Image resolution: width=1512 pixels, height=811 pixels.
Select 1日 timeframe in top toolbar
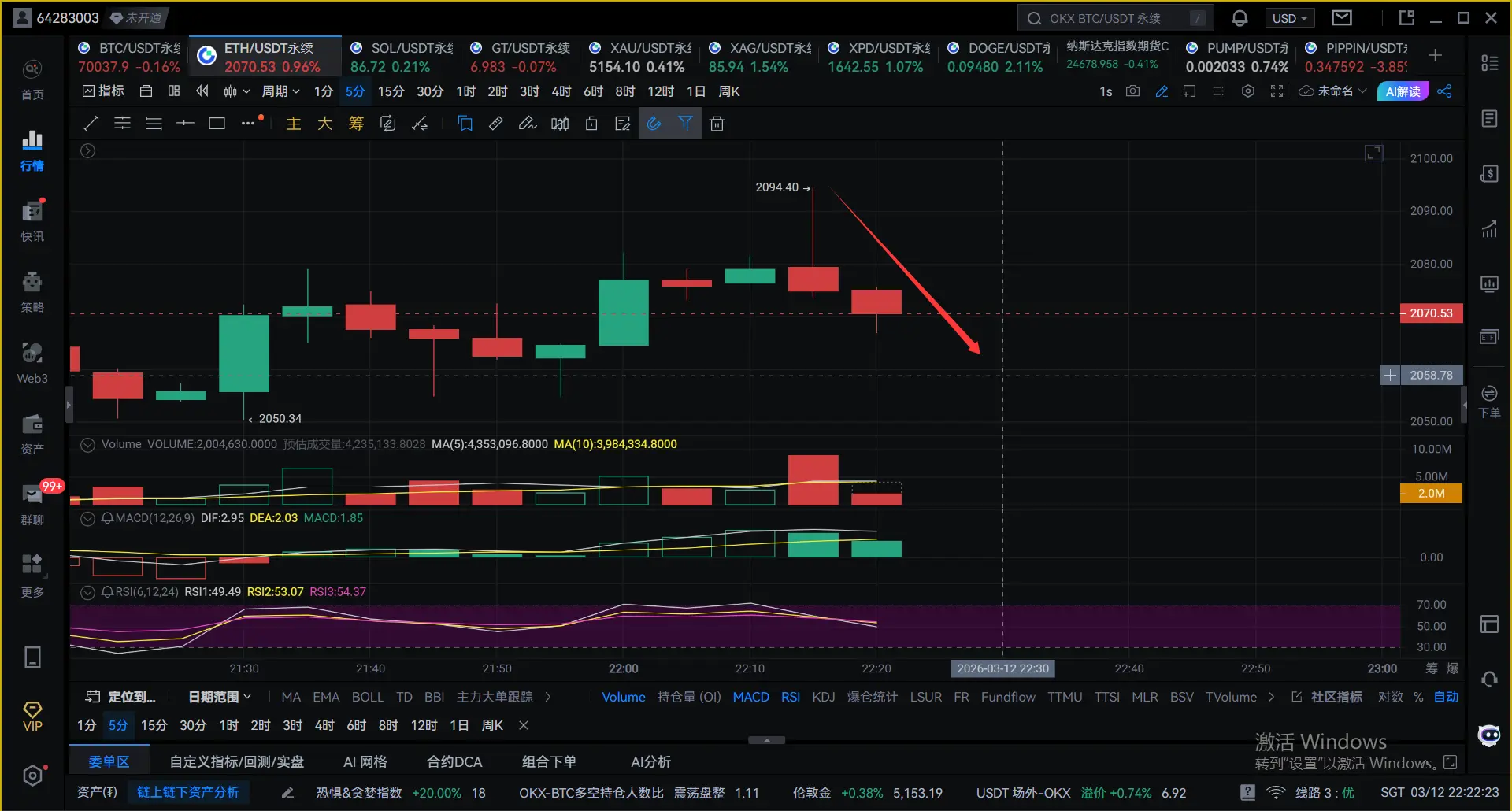[x=696, y=91]
